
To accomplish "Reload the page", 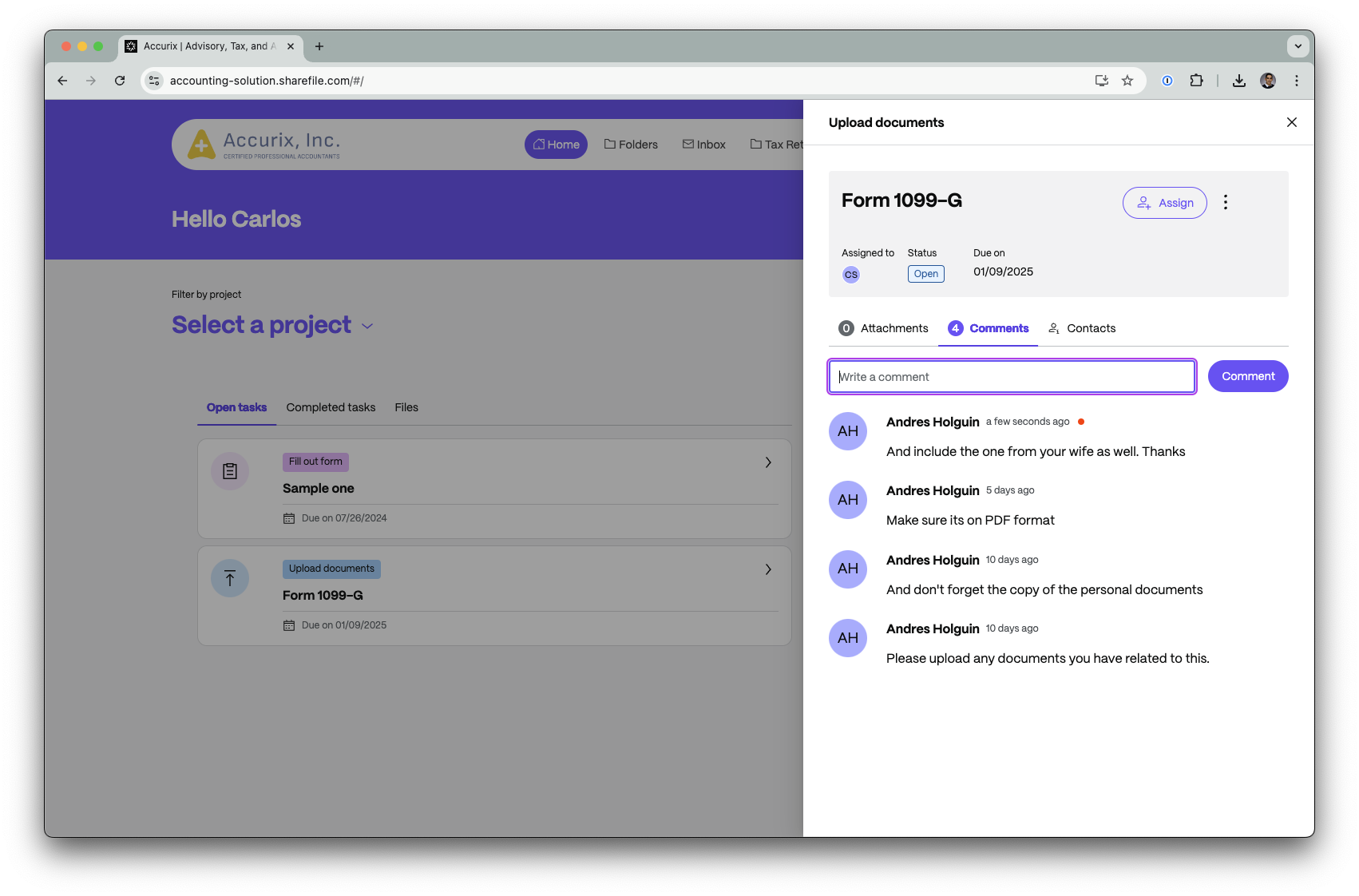I will (120, 81).
